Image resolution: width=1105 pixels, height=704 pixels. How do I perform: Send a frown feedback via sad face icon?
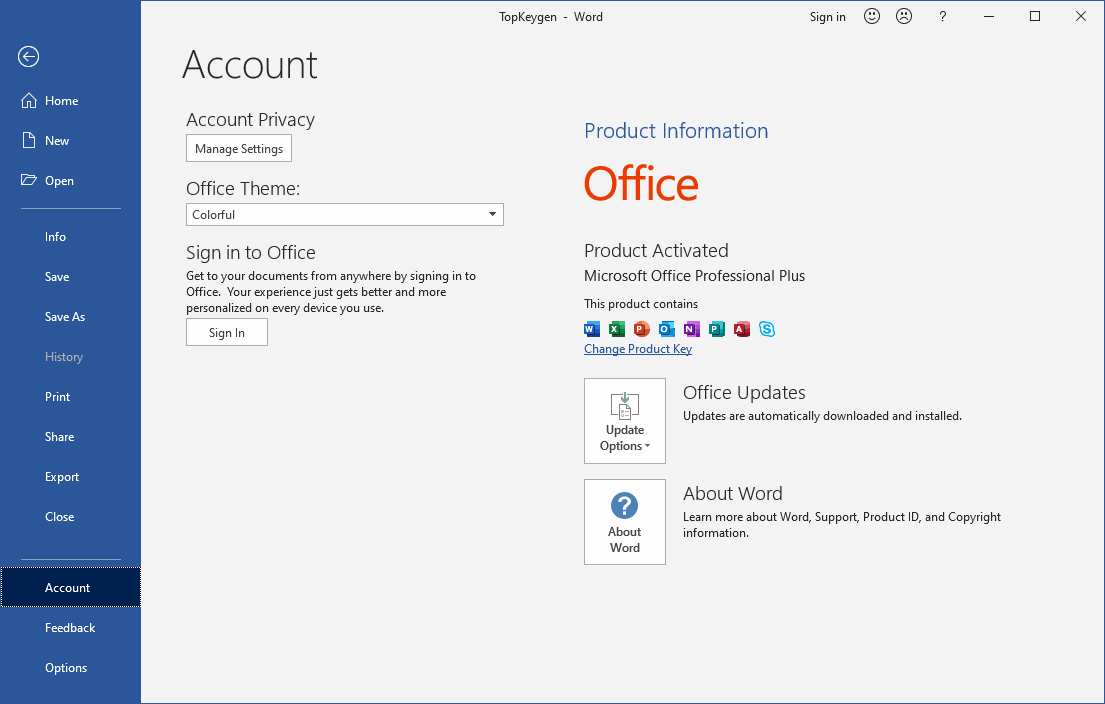(903, 16)
